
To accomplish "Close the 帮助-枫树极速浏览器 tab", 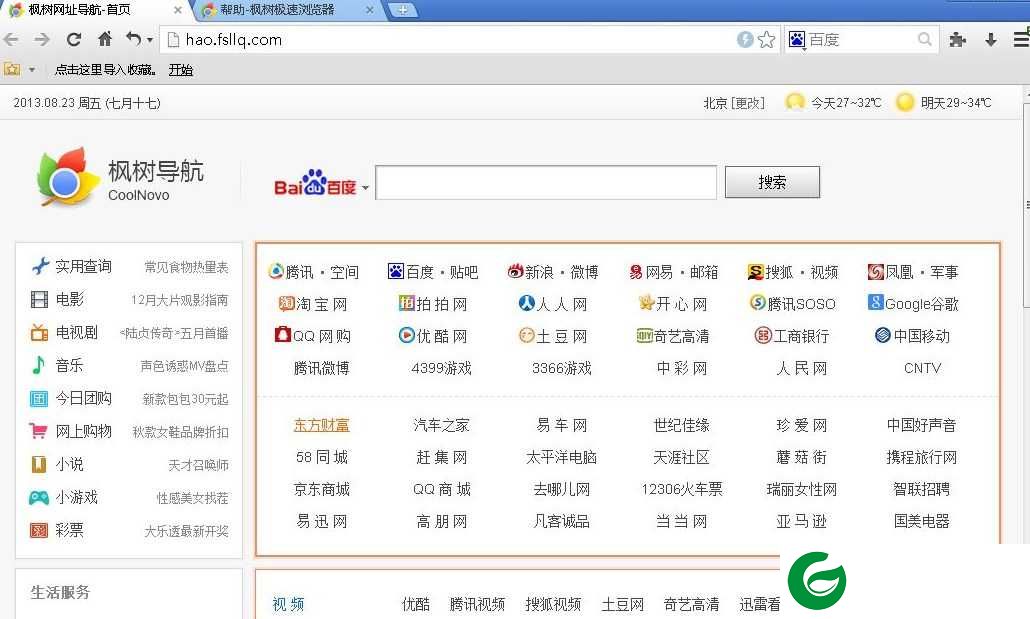I will pyautogui.click(x=370, y=10).
